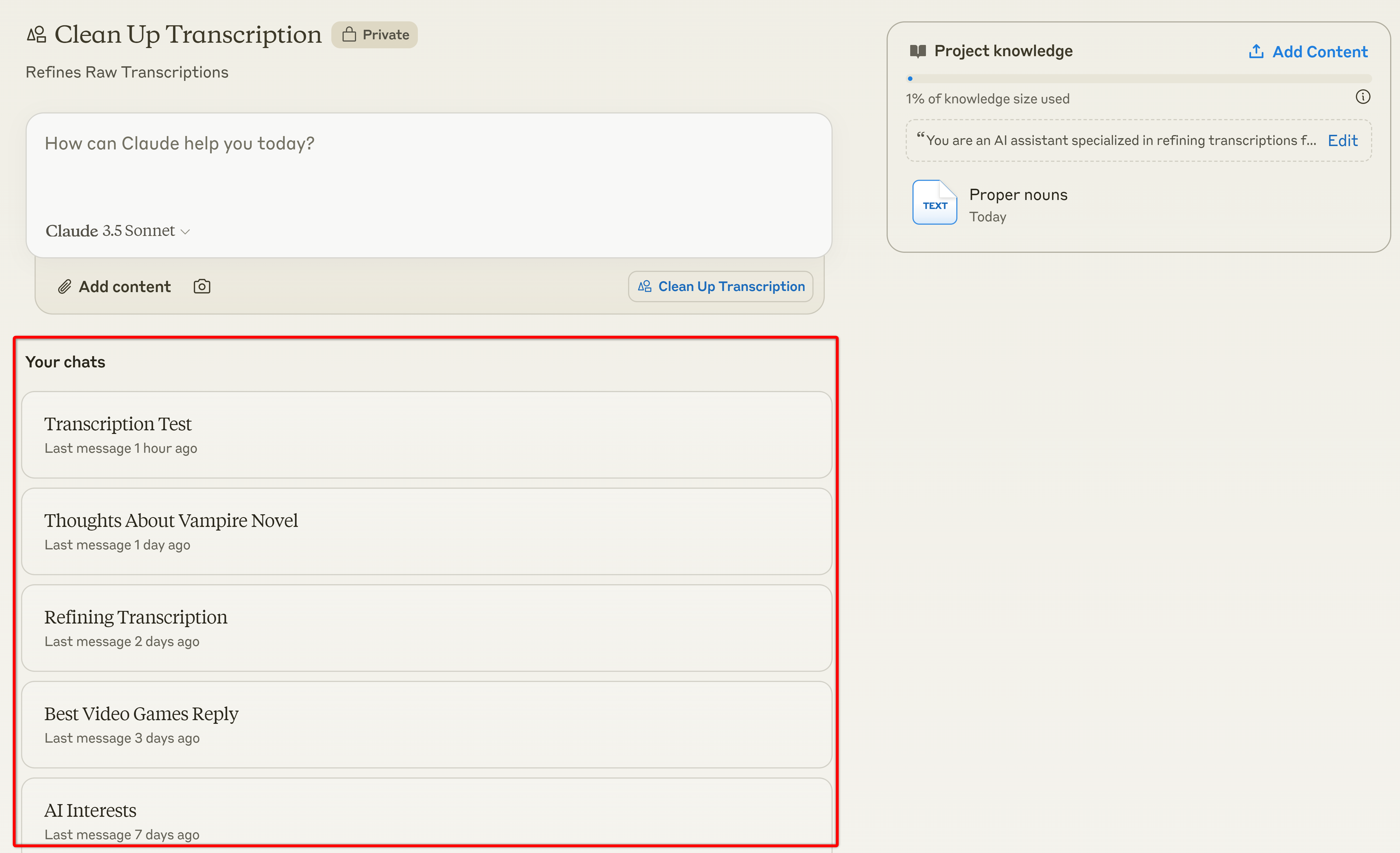Click the Private lock badge
Screen dimensions: 1400x853
(374, 35)
